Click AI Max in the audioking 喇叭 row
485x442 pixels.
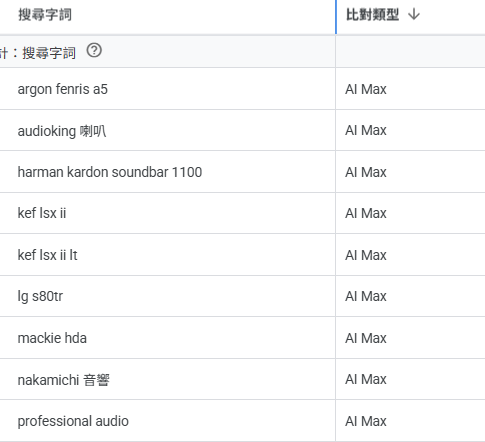tap(366, 130)
